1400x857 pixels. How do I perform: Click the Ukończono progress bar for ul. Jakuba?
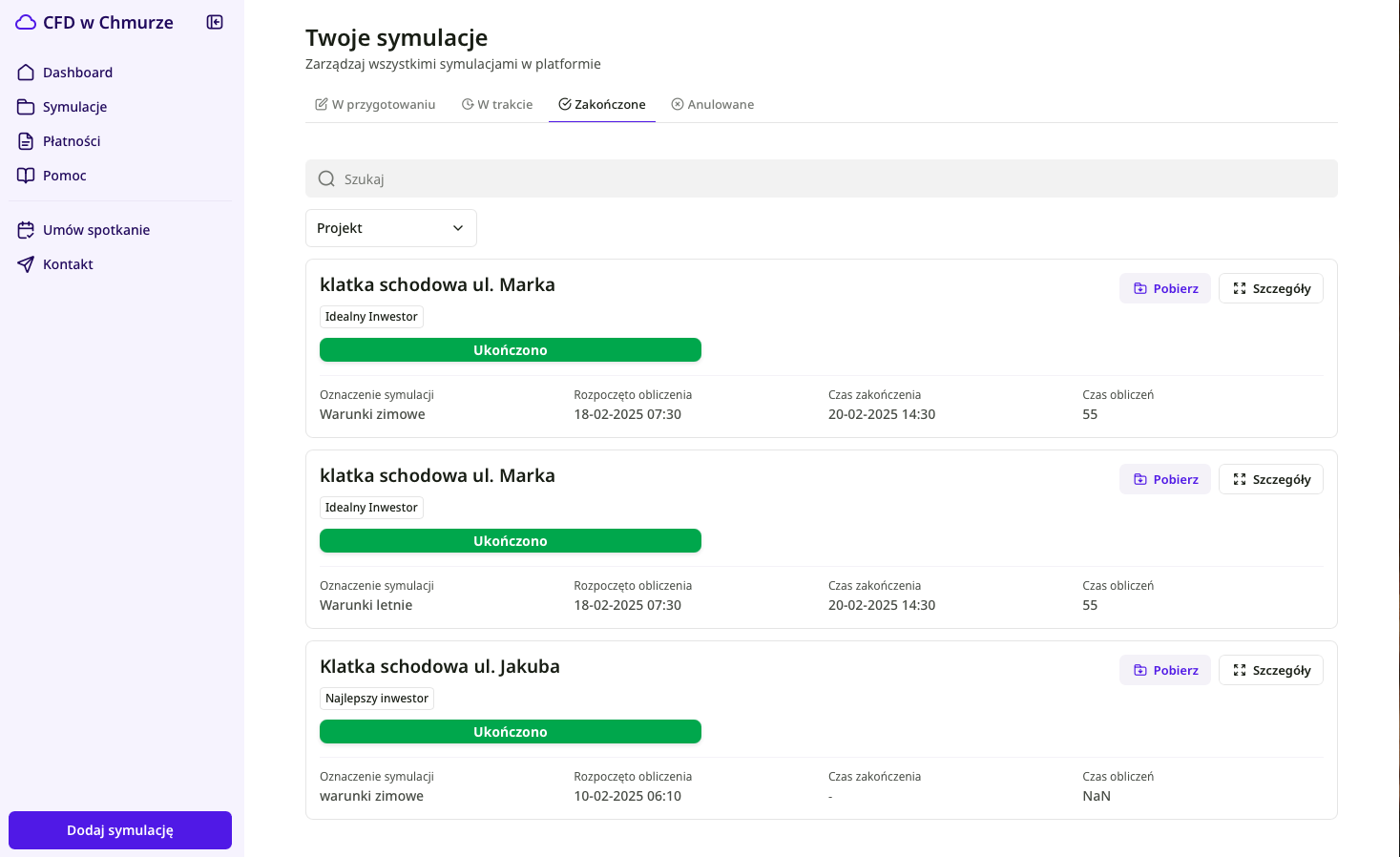pyautogui.click(x=511, y=732)
